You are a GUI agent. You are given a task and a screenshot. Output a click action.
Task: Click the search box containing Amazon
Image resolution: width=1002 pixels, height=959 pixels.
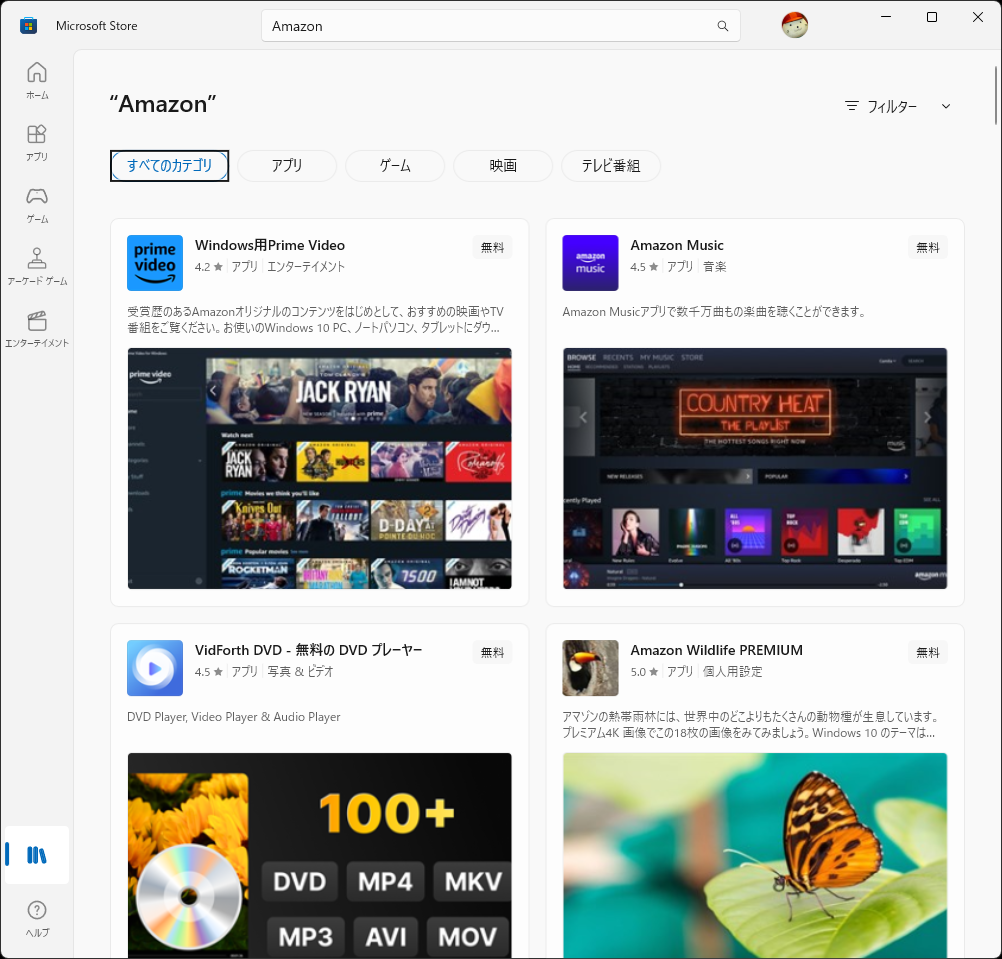click(500, 26)
